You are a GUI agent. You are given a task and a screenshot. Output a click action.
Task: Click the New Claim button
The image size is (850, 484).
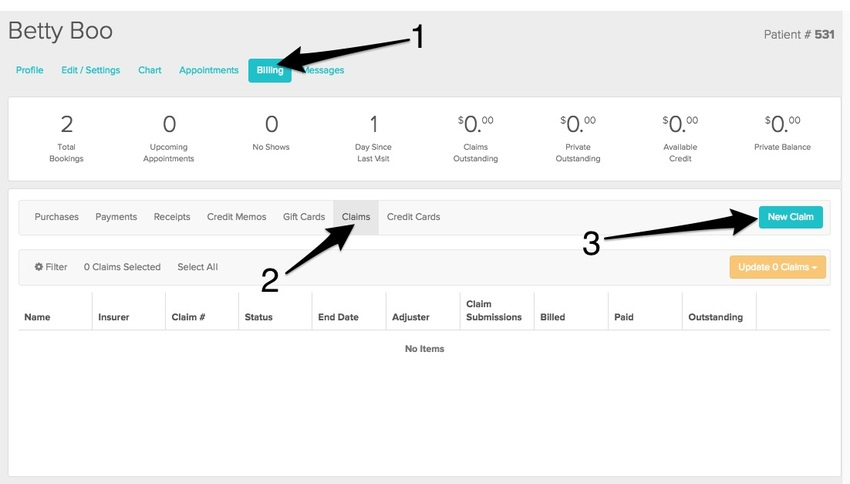click(x=790, y=217)
